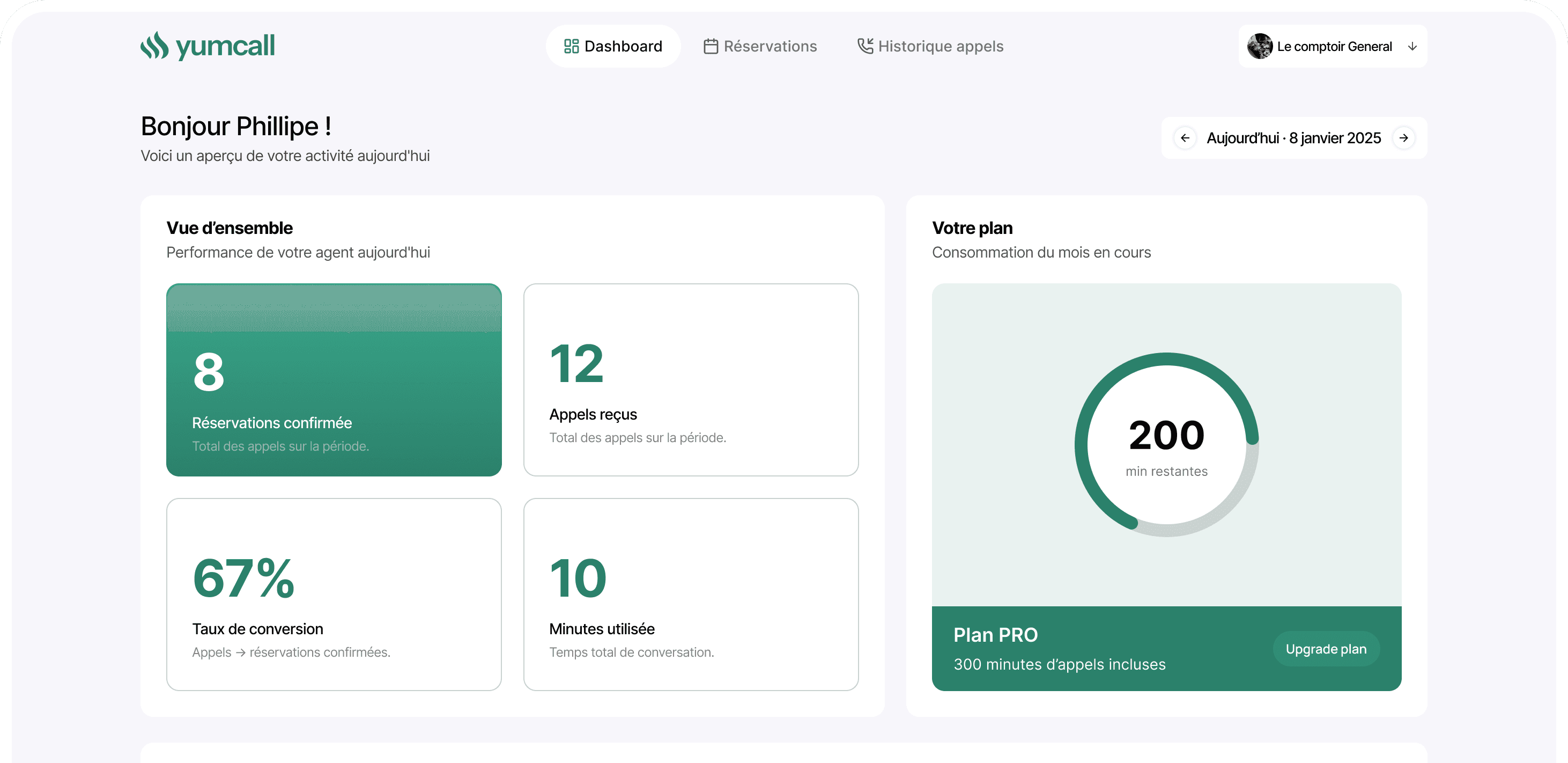Select the Taux de conversion card
This screenshot has height=763, width=1568.
(334, 595)
